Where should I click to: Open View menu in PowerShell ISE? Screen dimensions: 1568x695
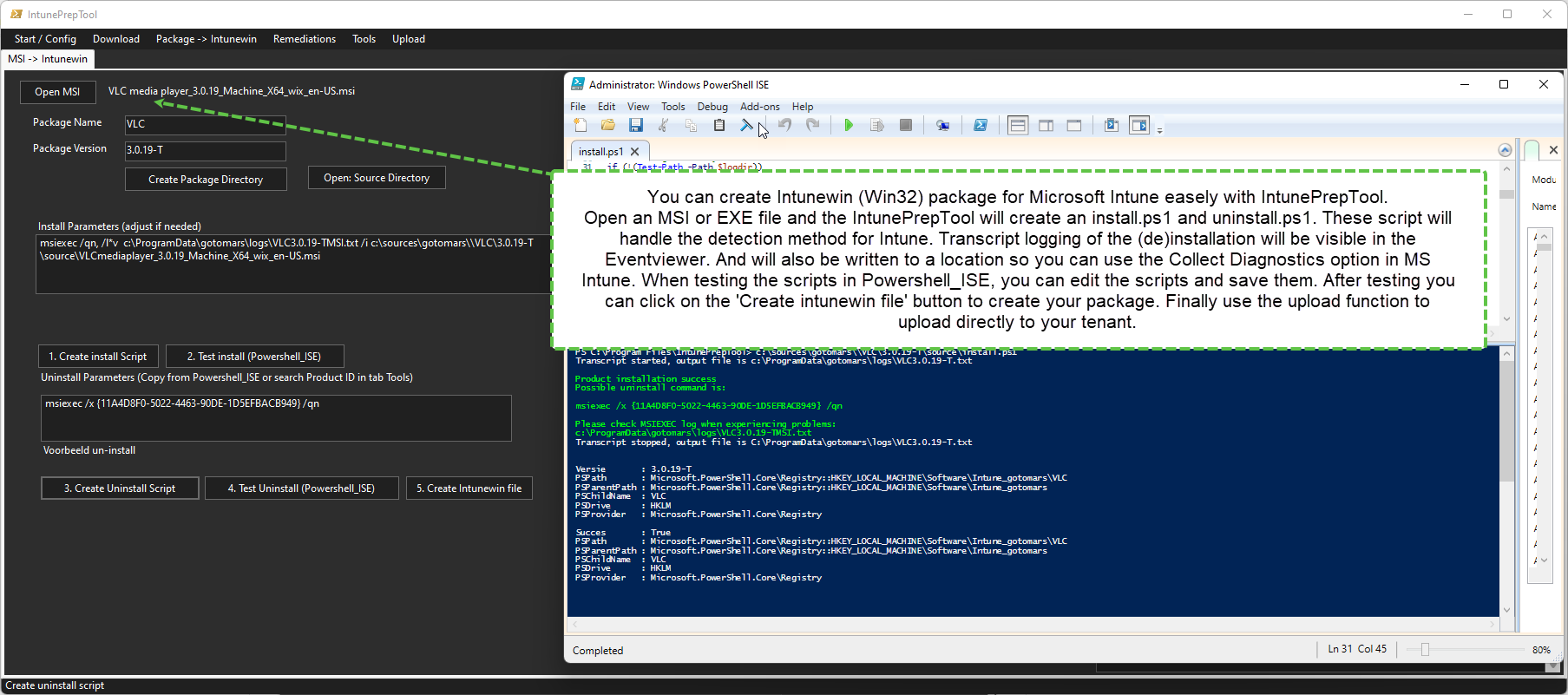pos(639,107)
